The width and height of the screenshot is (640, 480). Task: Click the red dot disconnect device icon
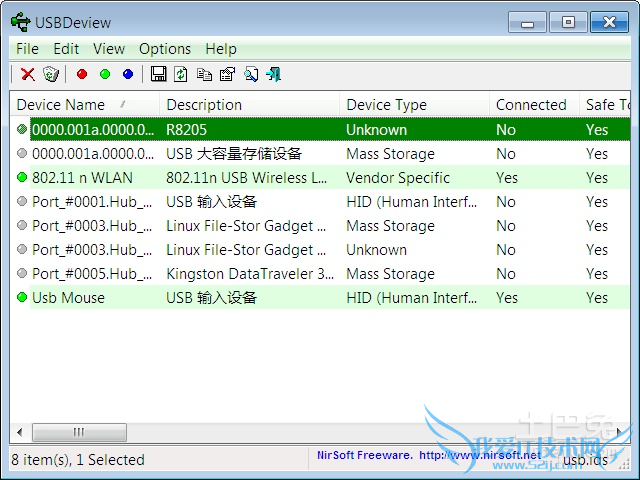pyautogui.click(x=82, y=74)
